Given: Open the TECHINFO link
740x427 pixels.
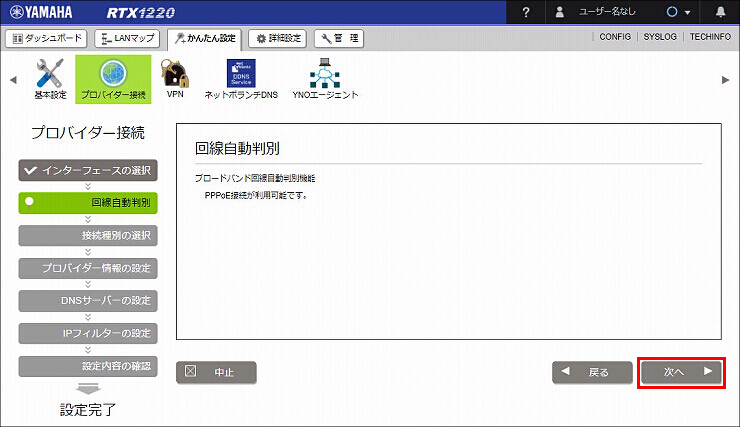Looking at the screenshot, I should (x=710, y=37).
